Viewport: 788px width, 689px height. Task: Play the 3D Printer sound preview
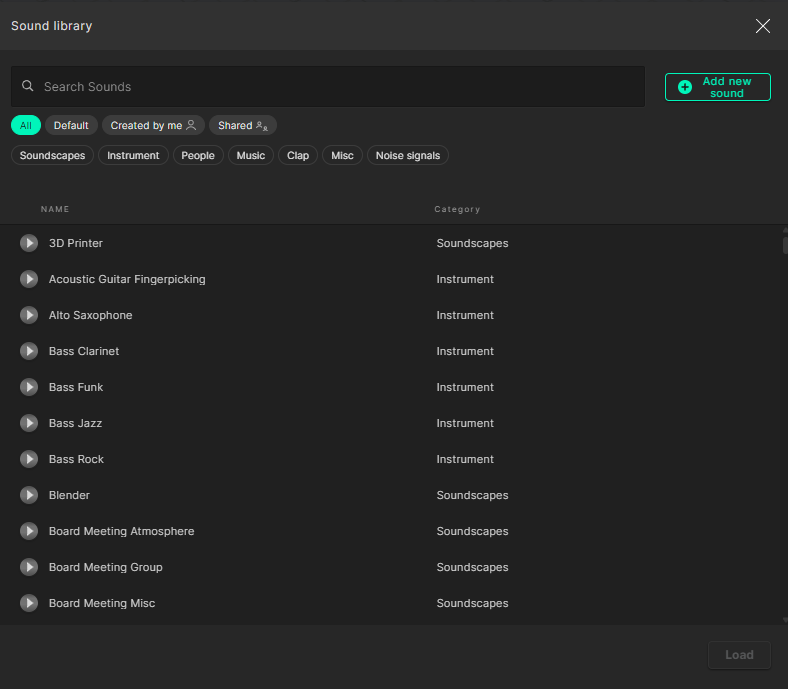coord(29,243)
